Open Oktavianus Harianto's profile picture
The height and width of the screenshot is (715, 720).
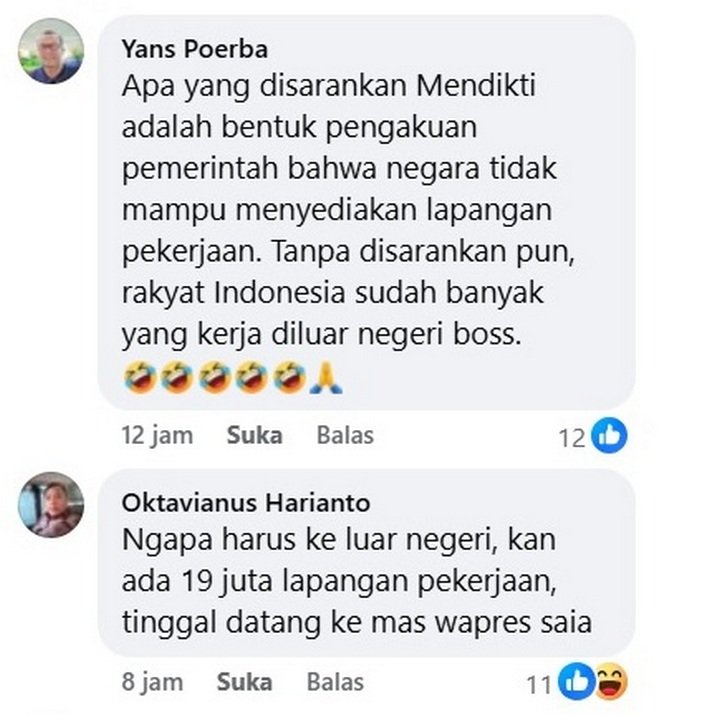click(51, 505)
